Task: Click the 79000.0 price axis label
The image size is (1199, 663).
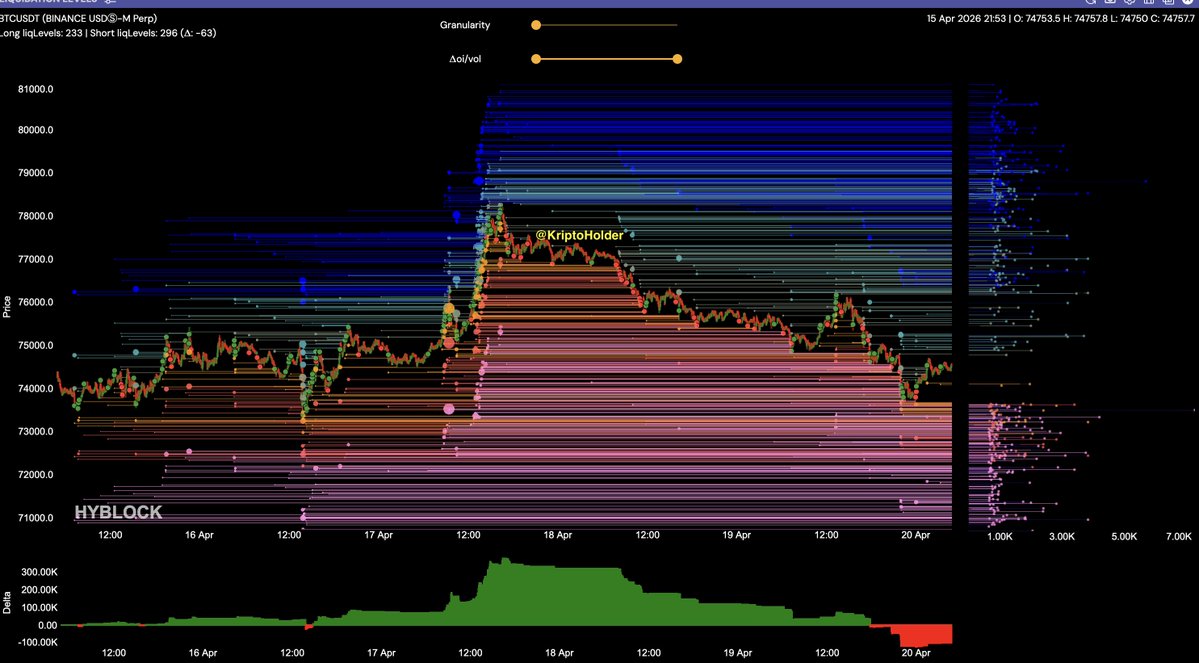Action: 35,173
